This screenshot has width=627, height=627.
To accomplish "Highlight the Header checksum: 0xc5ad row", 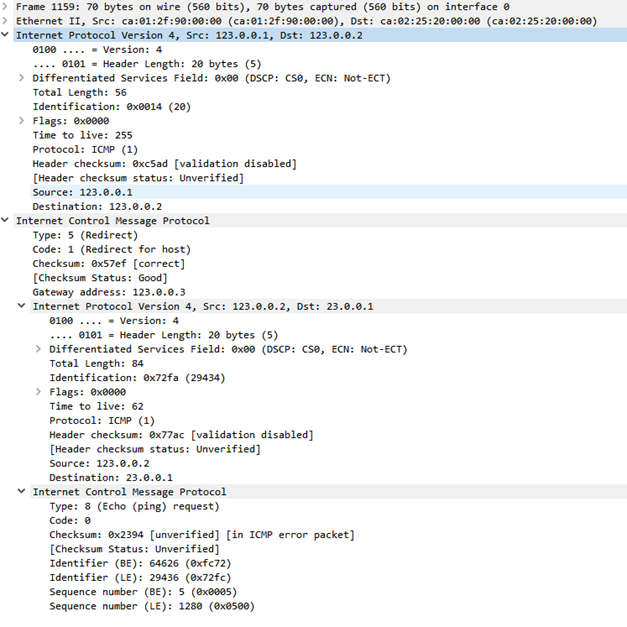I will click(x=164, y=164).
